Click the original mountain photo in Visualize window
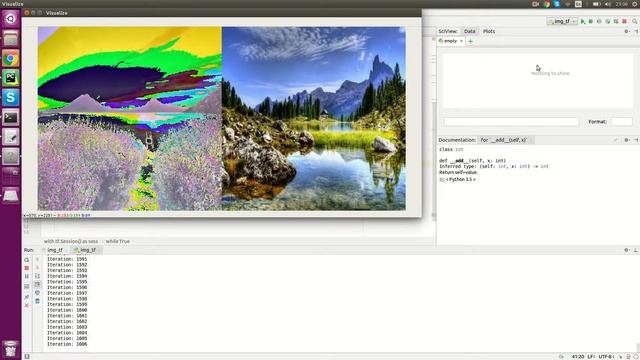640x360 pixels. tap(314, 118)
